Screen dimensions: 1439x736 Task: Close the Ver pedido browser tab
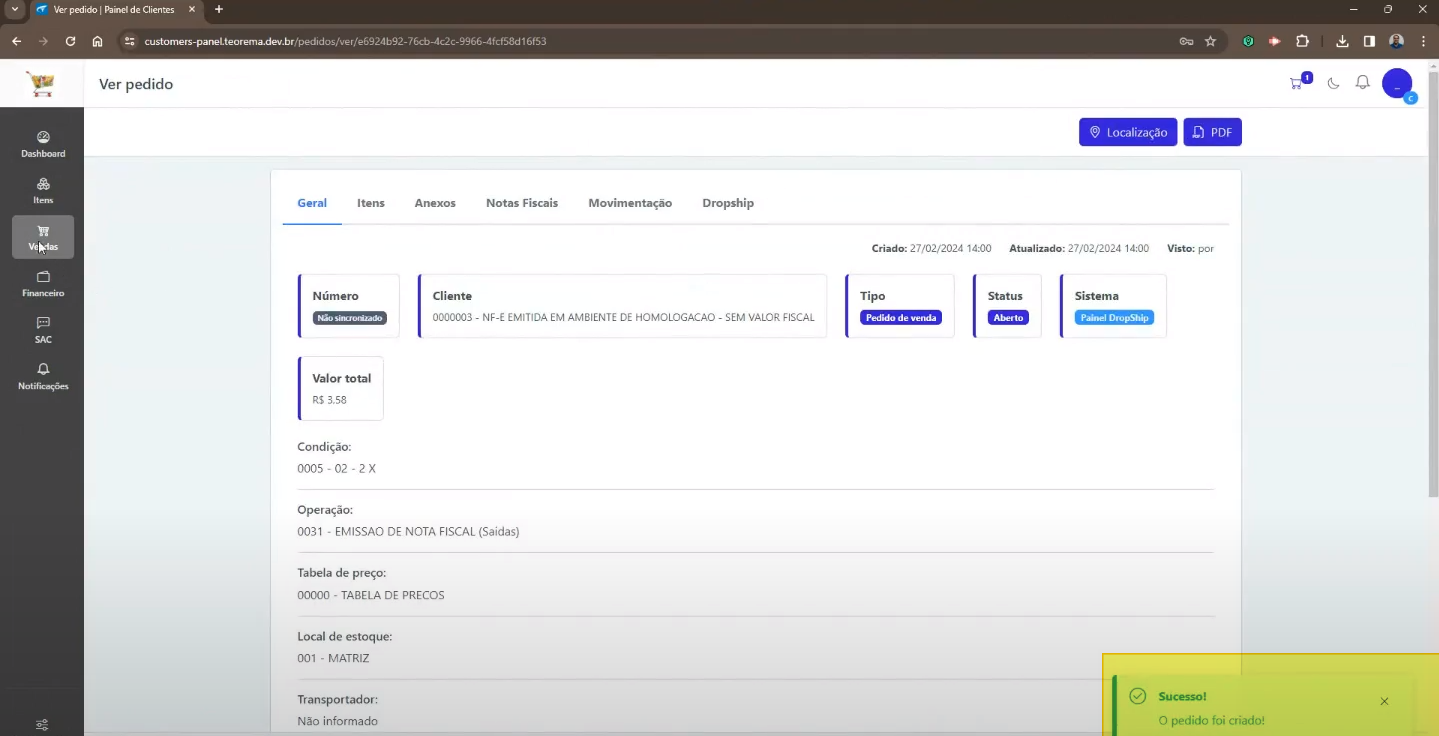click(x=192, y=9)
